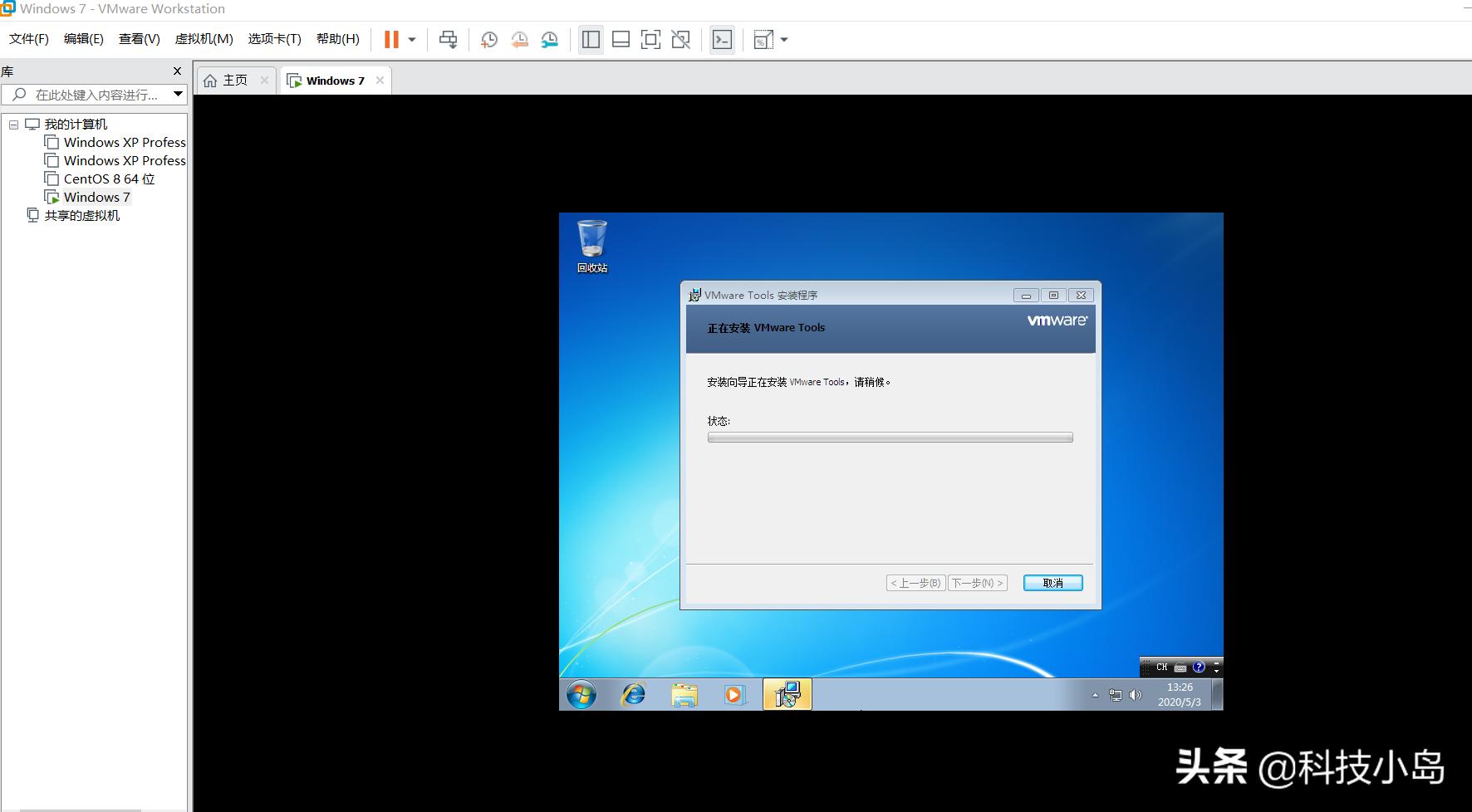Revert the VM to its snapshot
Viewport: 1472px width, 812px height.
[x=520, y=39]
